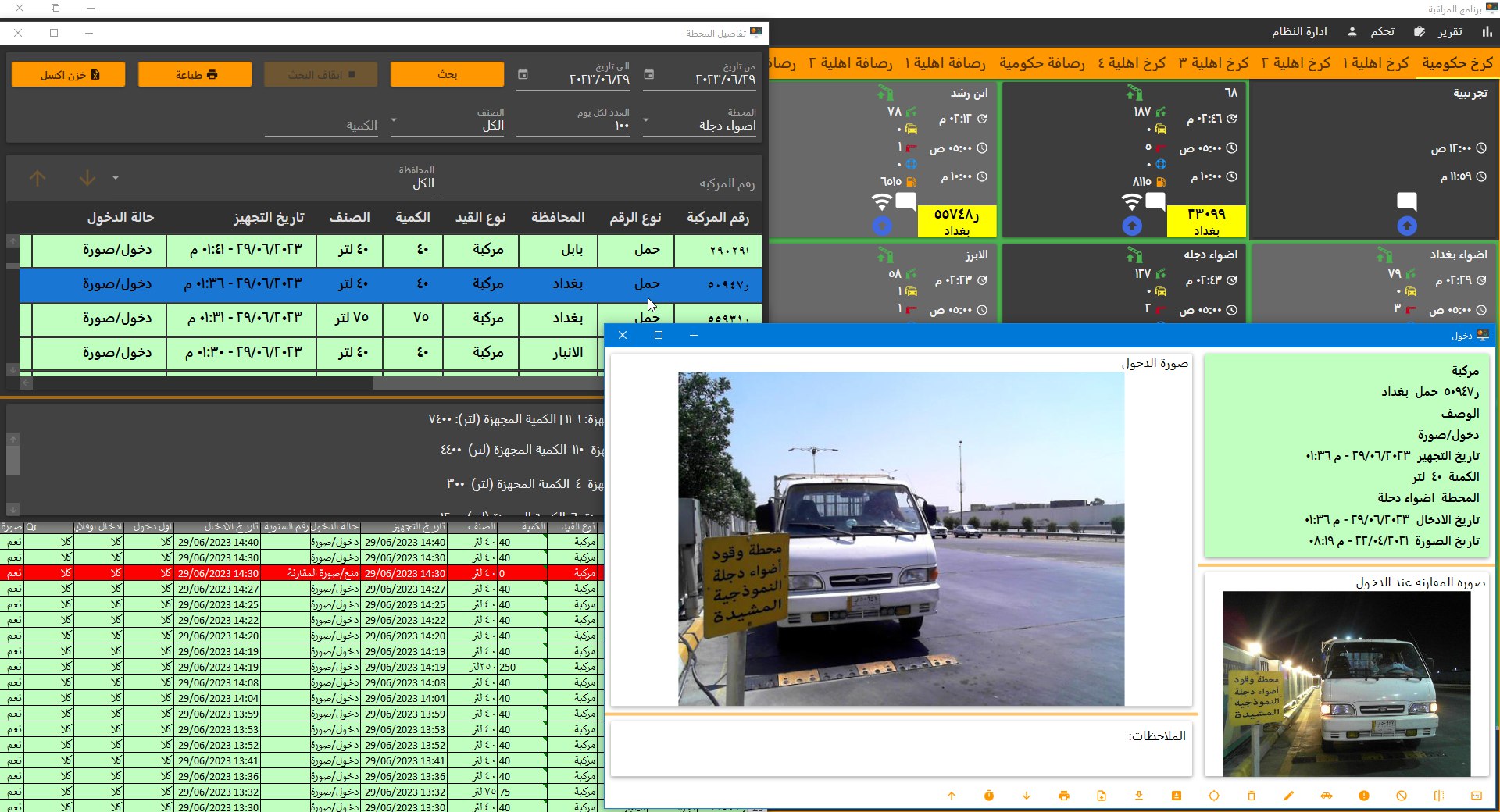
Task: Click bar chart icon in main menu bar
Action: (1487, 31)
